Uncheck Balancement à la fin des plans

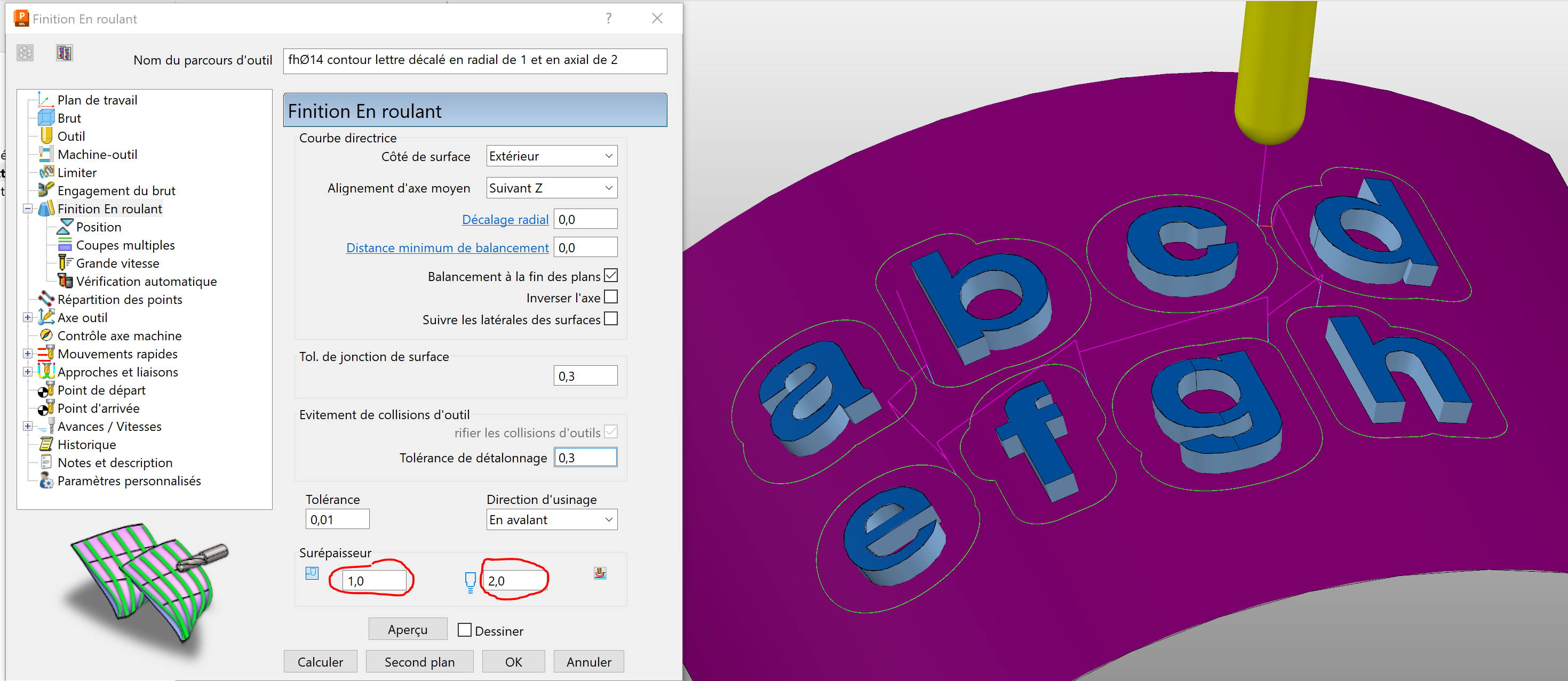pyautogui.click(x=610, y=276)
